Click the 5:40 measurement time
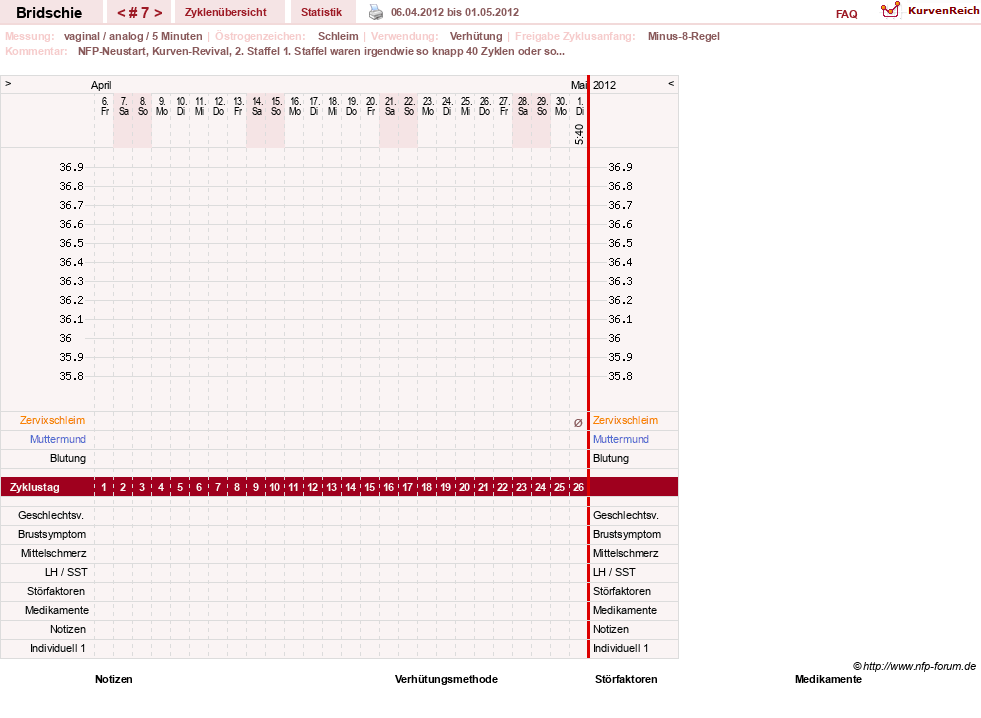This screenshot has height=718, width=981. point(579,134)
